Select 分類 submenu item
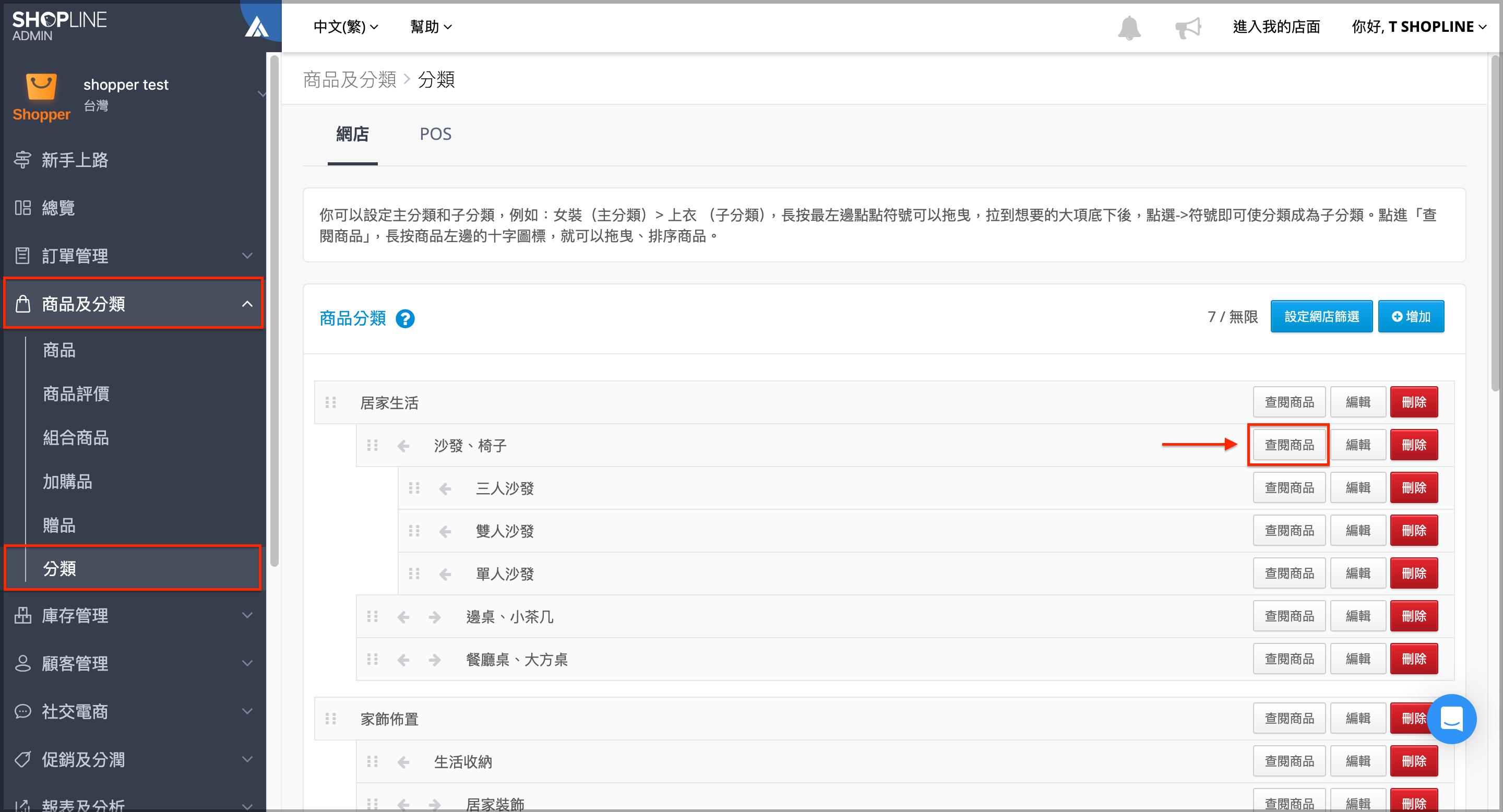Viewport: 1503px width, 812px height. click(x=134, y=568)
